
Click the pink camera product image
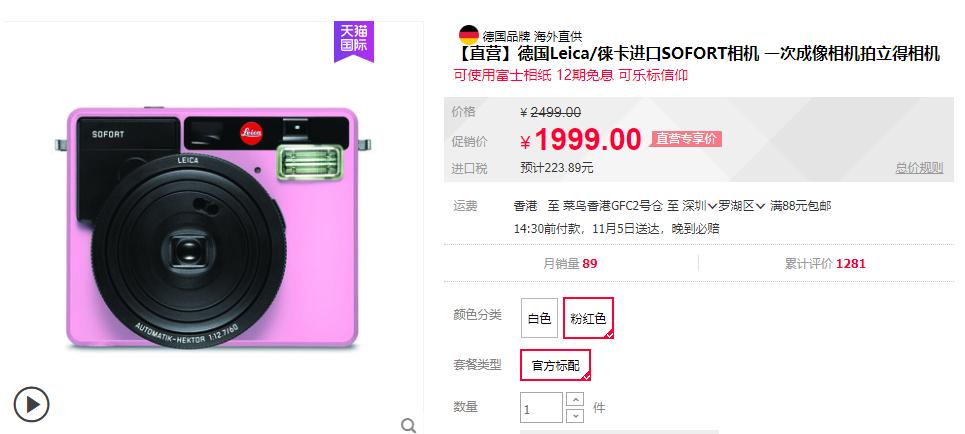pos(212,228)
